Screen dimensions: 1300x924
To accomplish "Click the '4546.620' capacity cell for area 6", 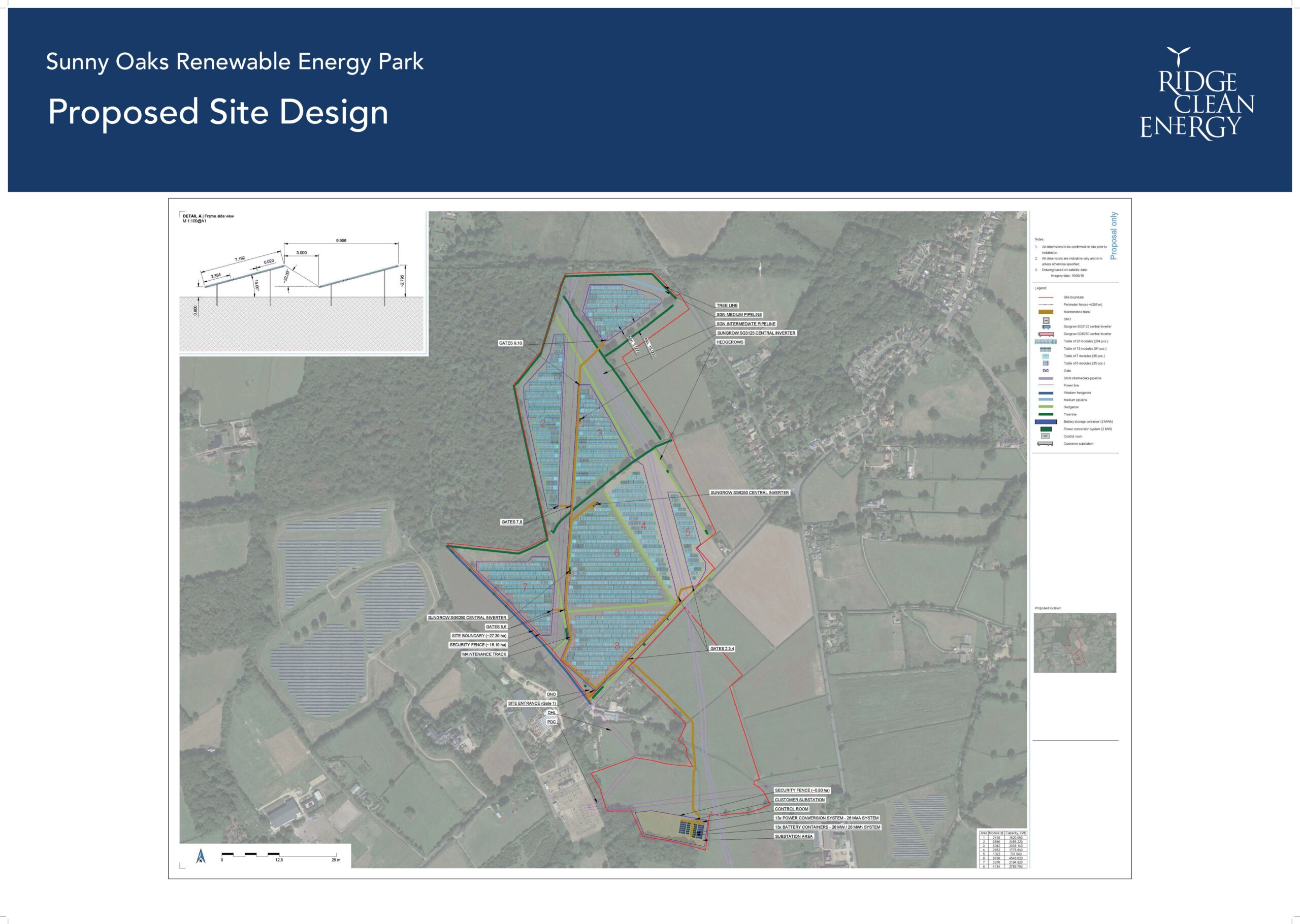I will point(1016,858).
